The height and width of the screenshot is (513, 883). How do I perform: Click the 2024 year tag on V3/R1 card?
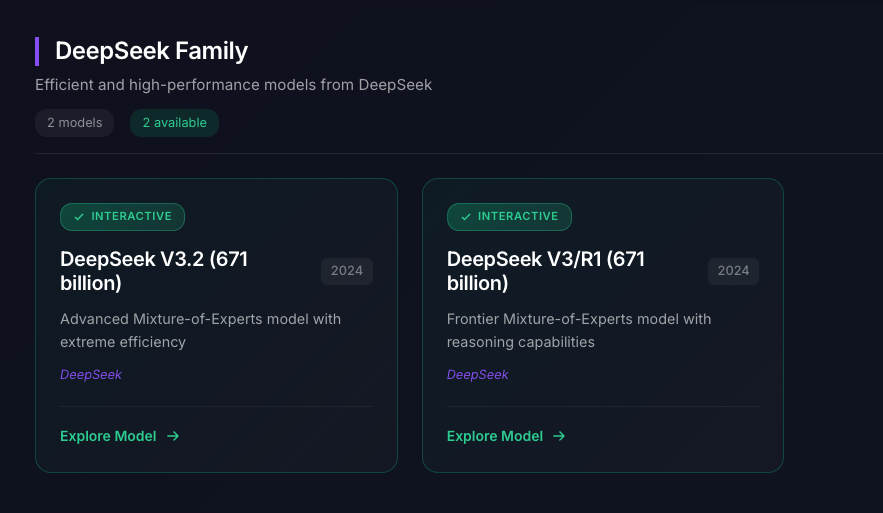point(733,271)
